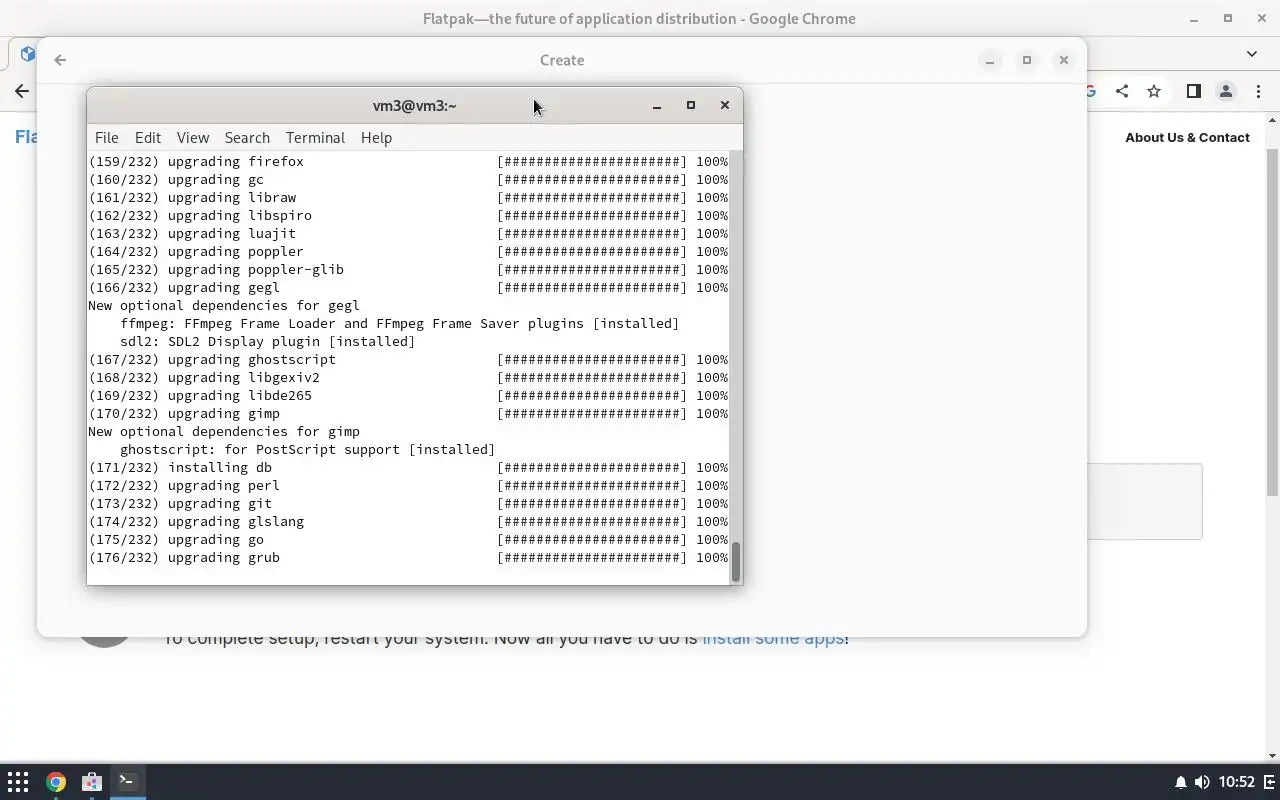1280x800 pixels.
Task: Click the 'ghostscript: for PostScript support' line
Action: tap(308, 450)
